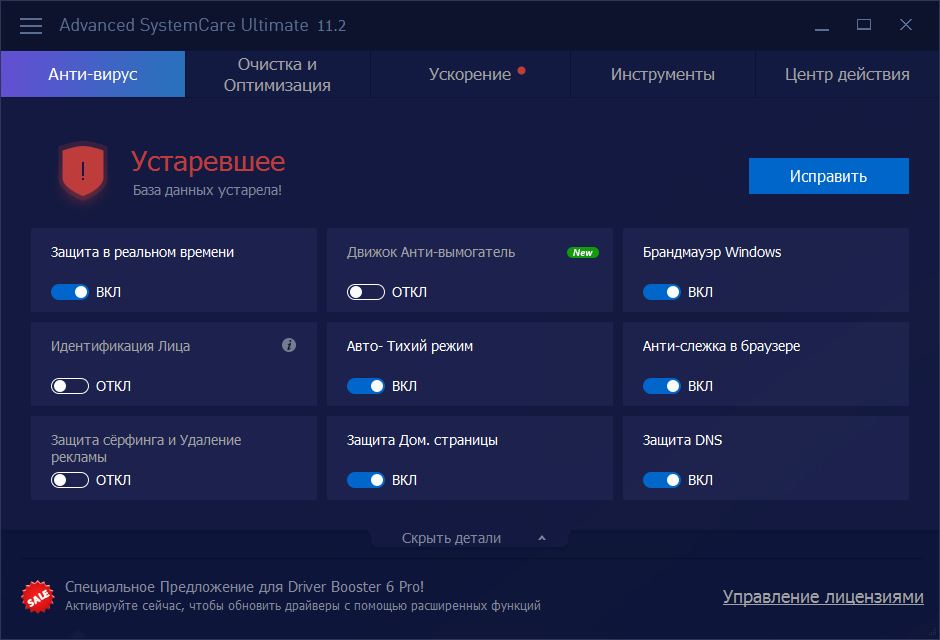Screen dimensions: 940x640
Task: Click the Защита в реальном времени label
Action: click(142, 252)
